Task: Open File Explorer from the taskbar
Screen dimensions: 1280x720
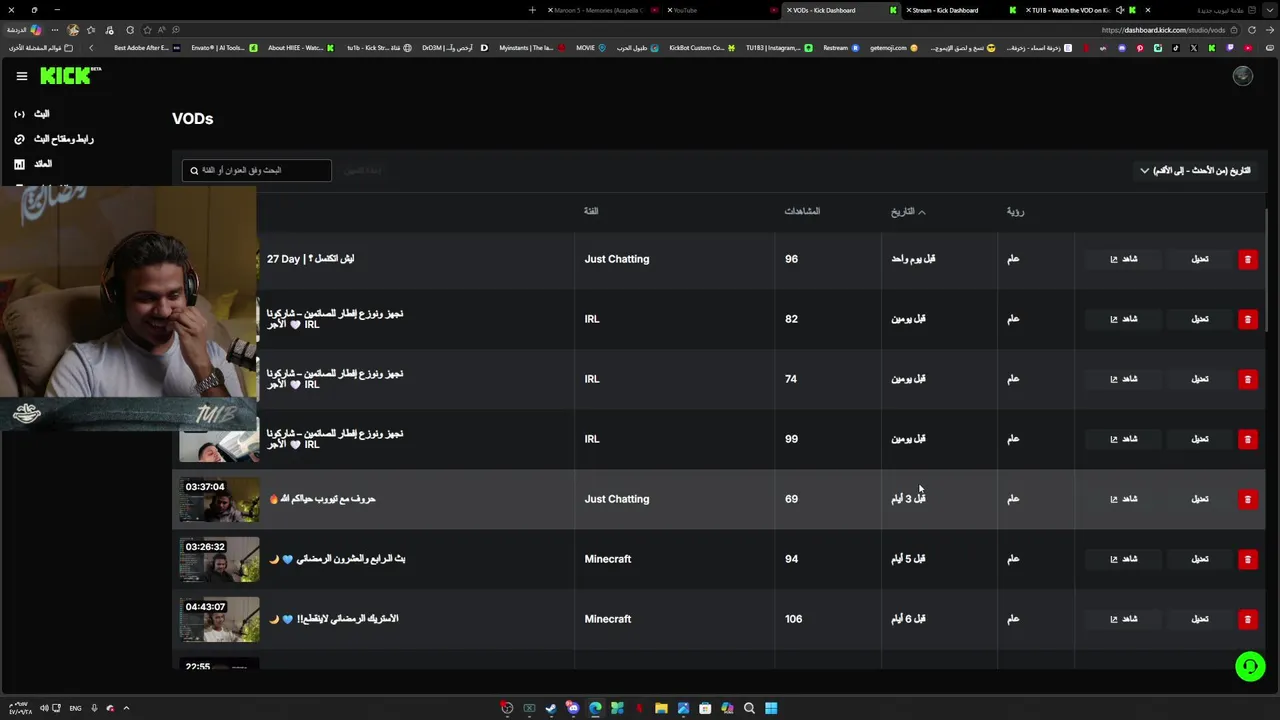Action: click(661, 708)
